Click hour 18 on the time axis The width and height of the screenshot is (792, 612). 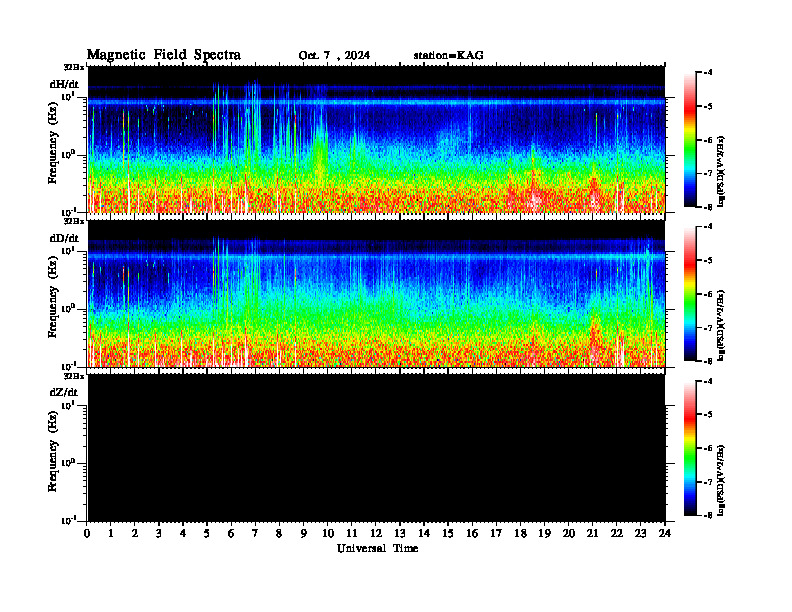[x=520, y=534]
